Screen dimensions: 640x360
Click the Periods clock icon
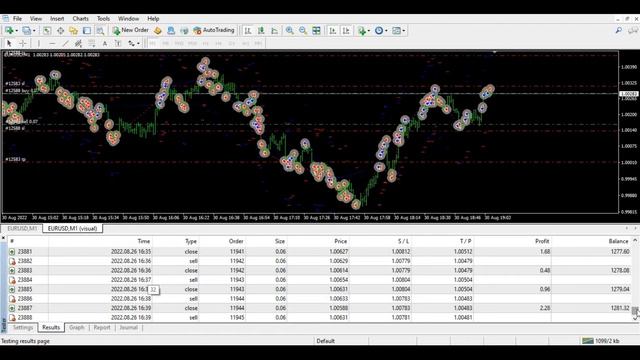379,31
